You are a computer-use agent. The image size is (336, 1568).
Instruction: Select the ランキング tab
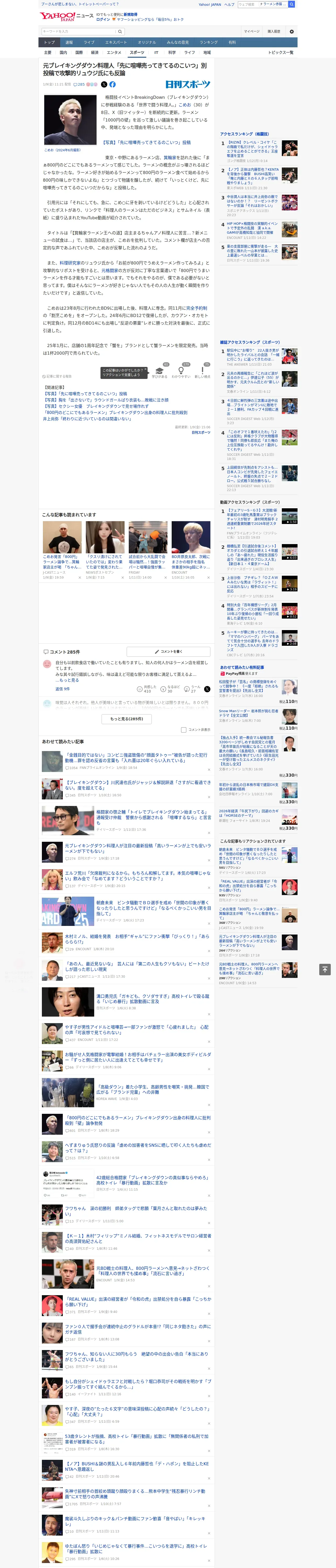(209, 43)
